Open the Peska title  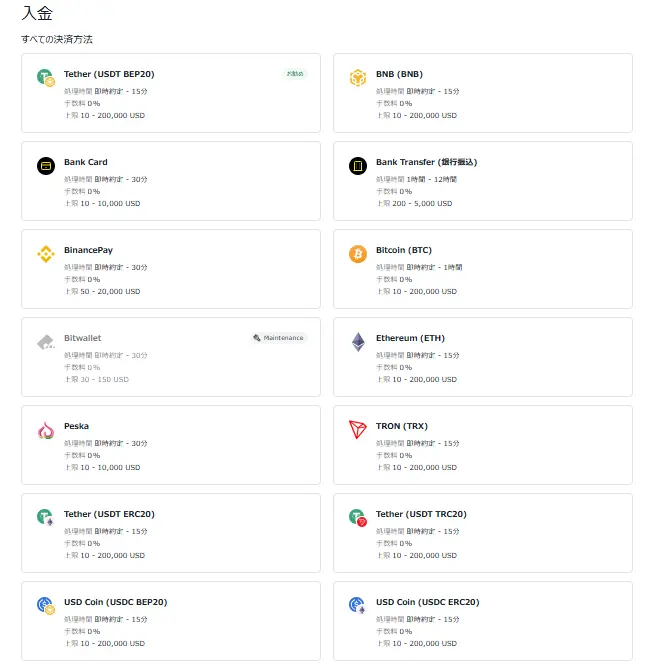[x=76, y=426]
